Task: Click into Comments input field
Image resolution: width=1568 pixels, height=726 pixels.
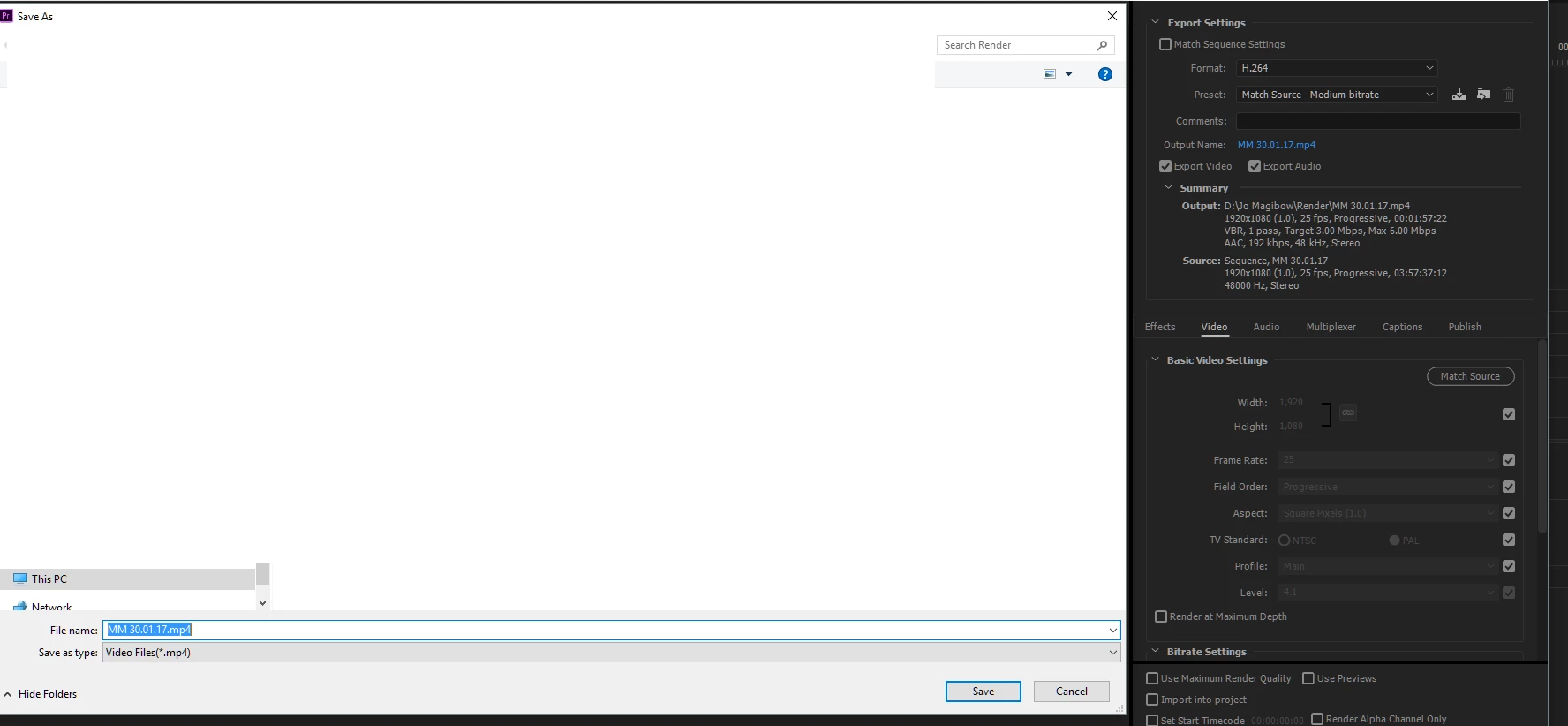Action: click(1378, 121)
